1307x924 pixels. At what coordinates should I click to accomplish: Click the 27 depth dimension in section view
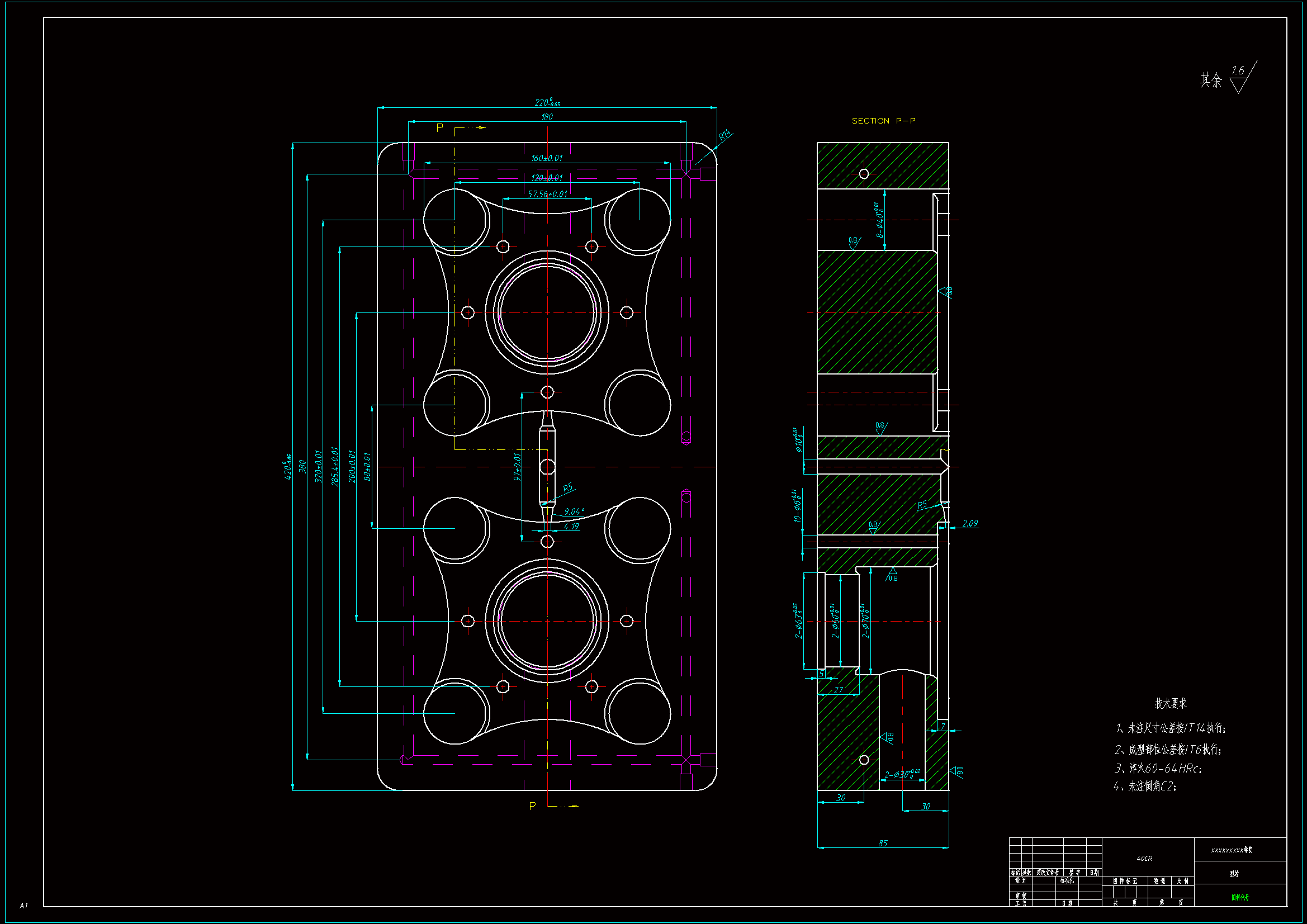point(838,690)
